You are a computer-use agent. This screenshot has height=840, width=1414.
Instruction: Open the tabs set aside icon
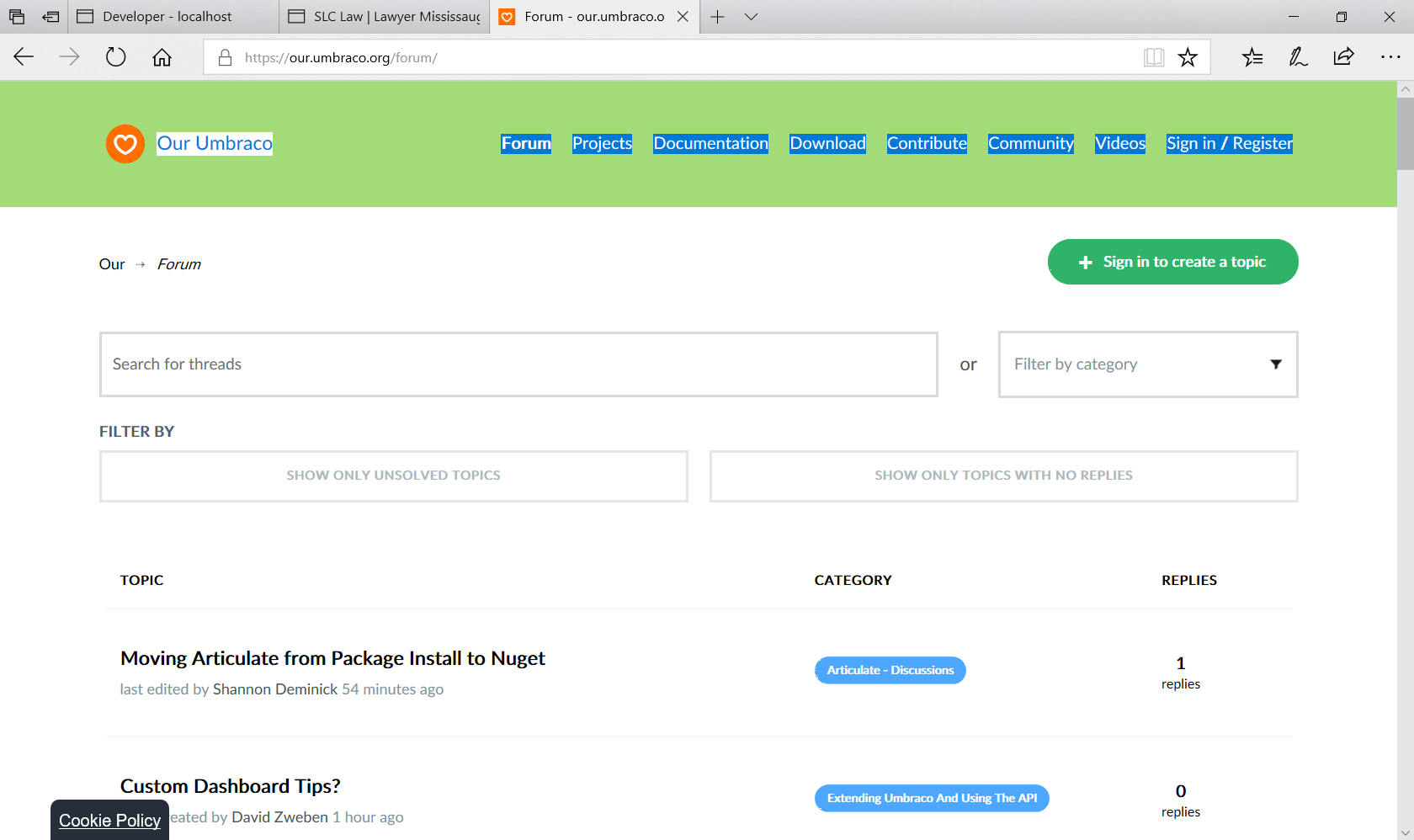[x=17, y=17]
